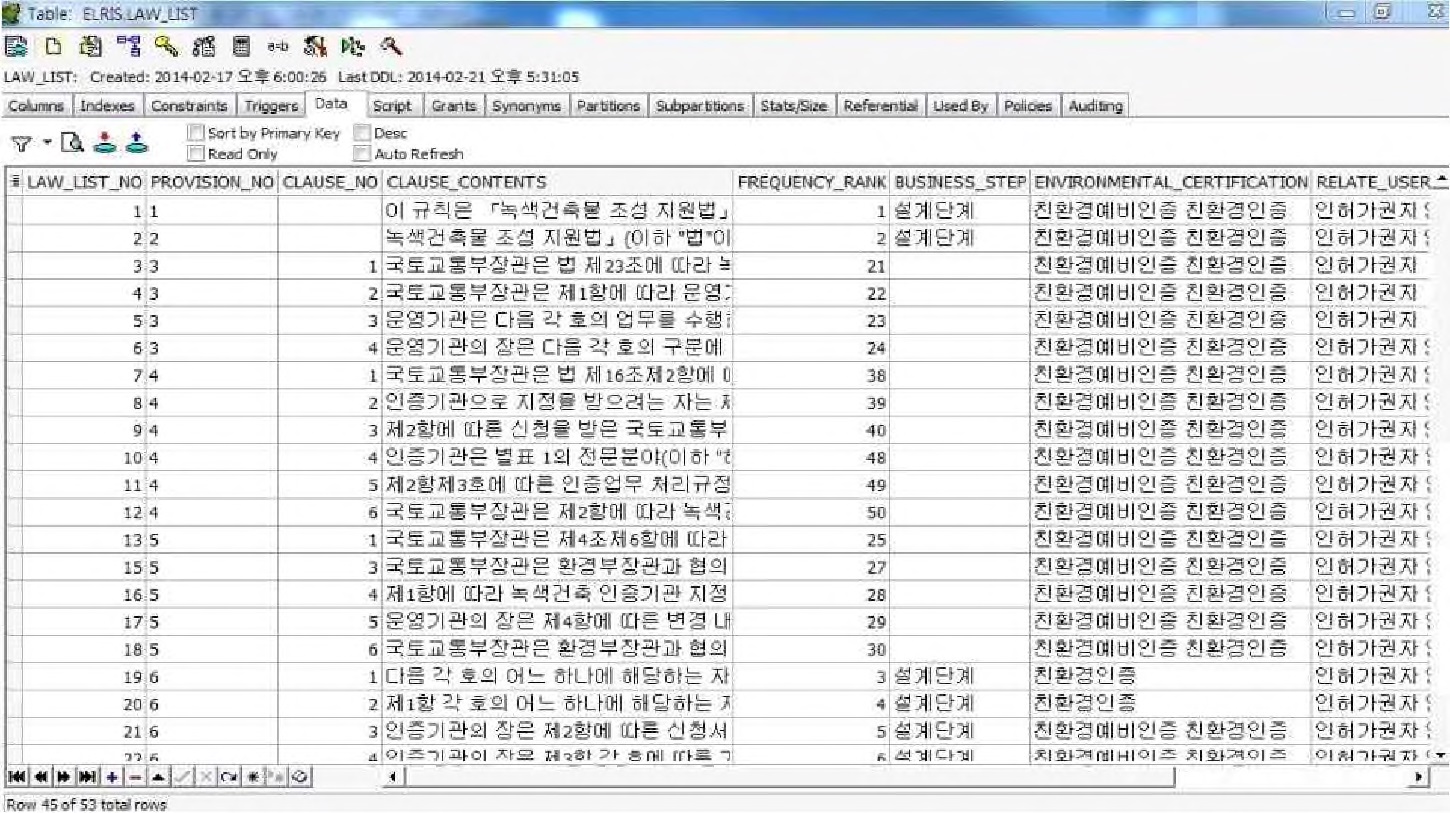Screen dimensions: 1450x813
Task: Open the Subpartitions tab
Action: pos(700,106)
